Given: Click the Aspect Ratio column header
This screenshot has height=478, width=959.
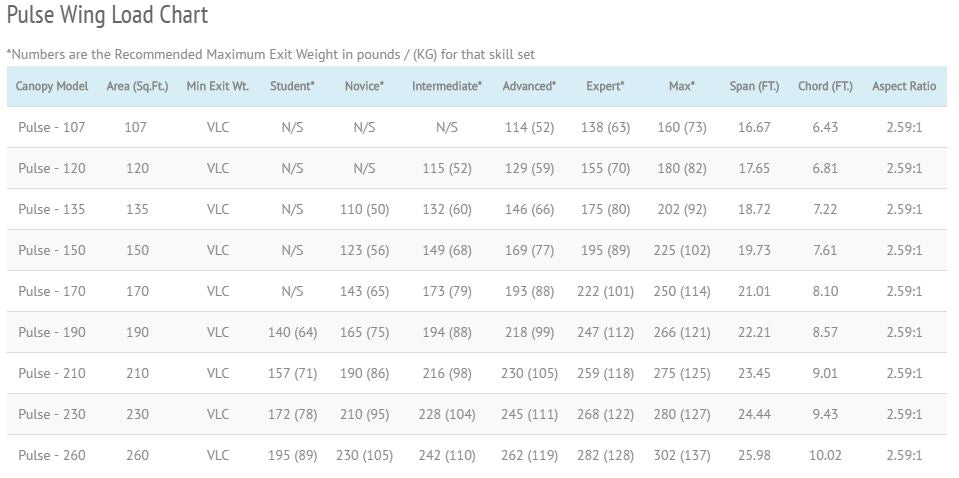Looking at the screenshot, I should coord(904,86).
